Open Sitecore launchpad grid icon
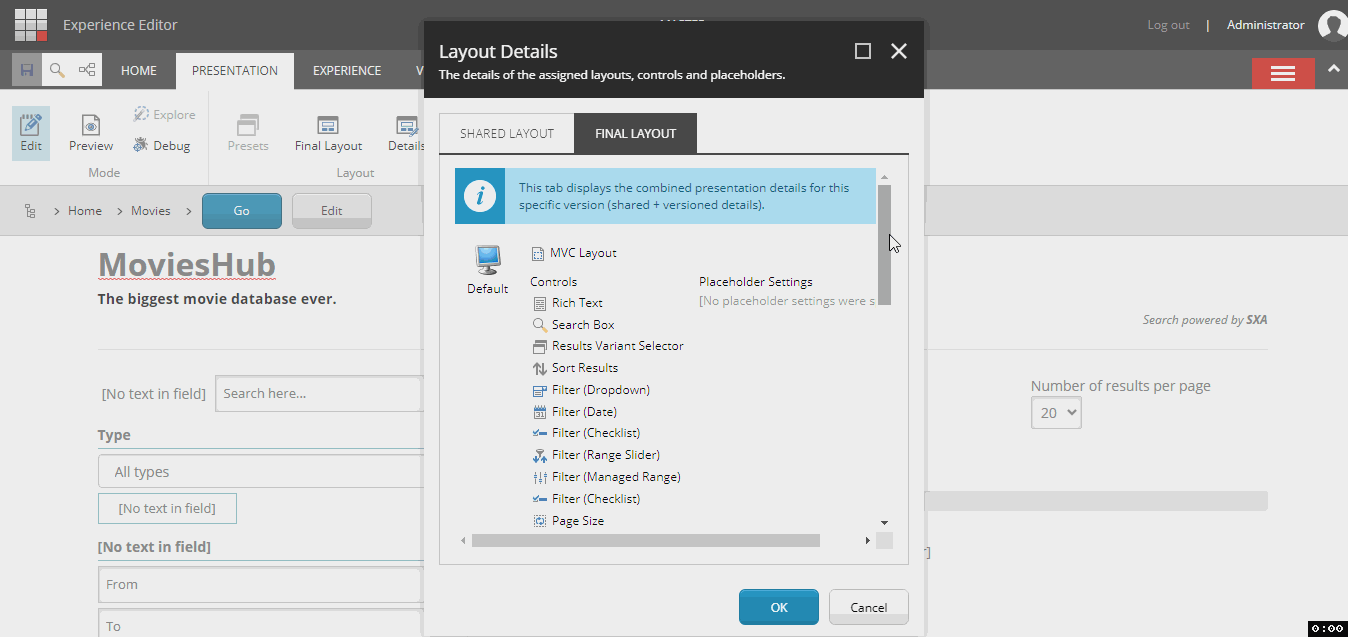1348x637 pixels. 31,24
